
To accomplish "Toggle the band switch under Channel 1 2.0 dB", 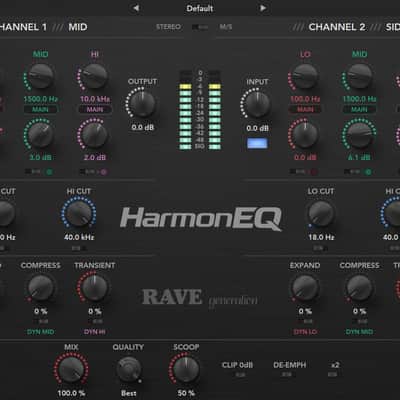I will pyautogui.click(x=87, y=172).
